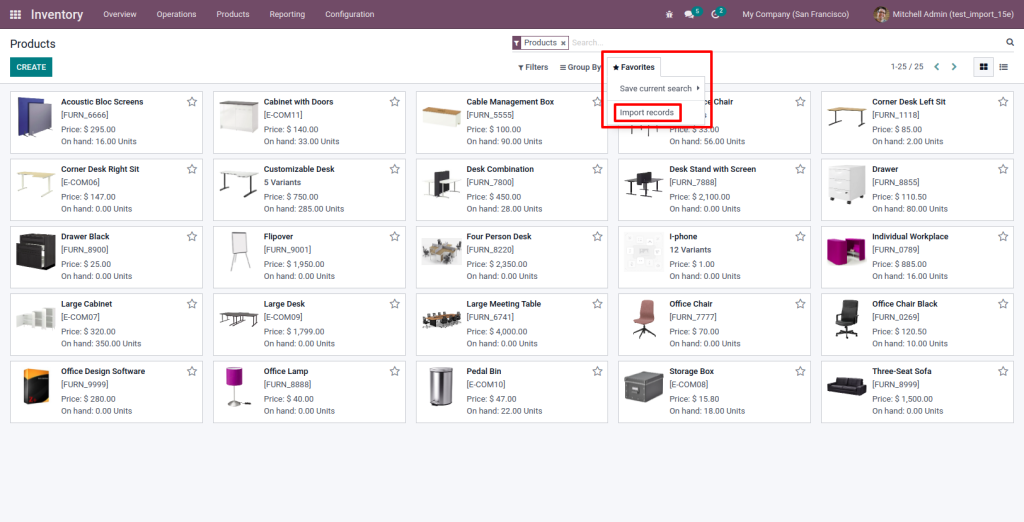Click the Desk Stand with Screen image

coord(644,184)
